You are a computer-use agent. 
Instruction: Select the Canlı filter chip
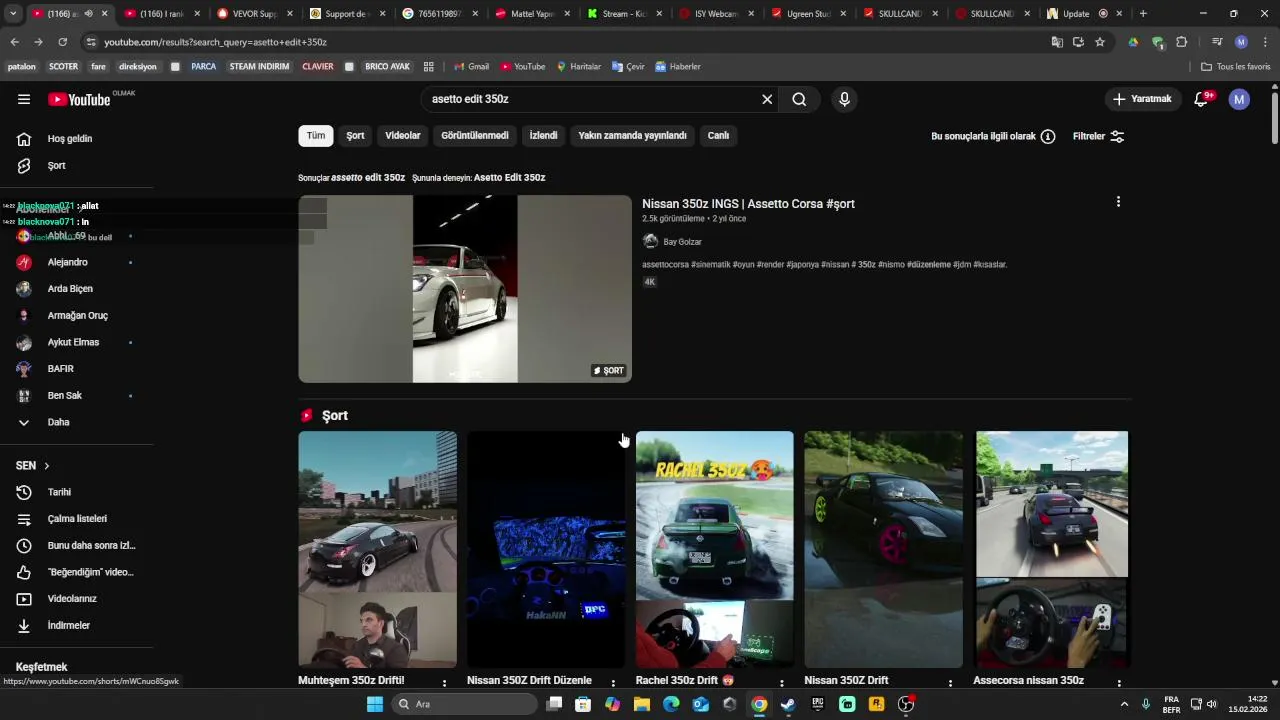coord(718,136)
